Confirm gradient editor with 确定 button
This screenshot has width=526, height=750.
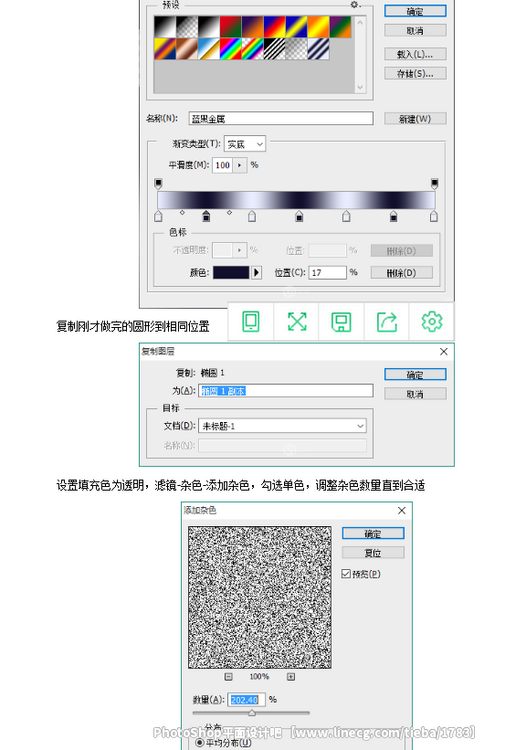415,11
